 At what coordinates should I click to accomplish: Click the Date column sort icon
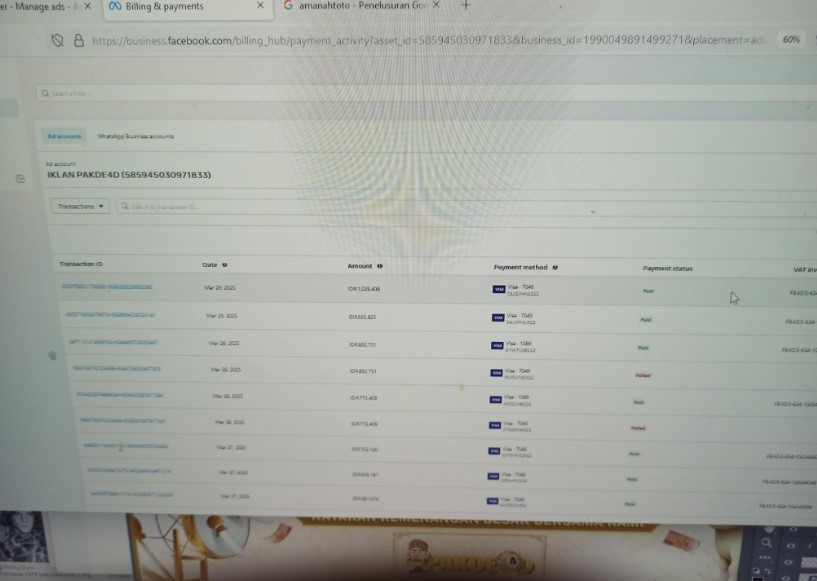224,265
